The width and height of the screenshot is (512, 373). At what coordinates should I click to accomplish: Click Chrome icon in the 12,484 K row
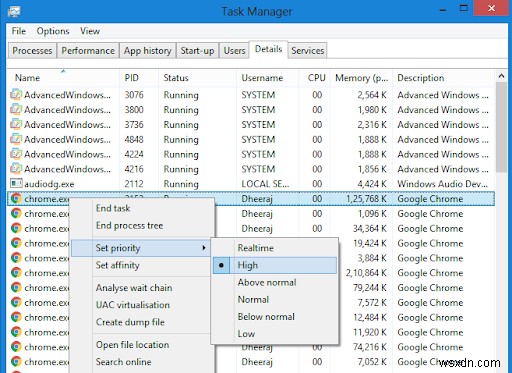(x=16, y=317)
